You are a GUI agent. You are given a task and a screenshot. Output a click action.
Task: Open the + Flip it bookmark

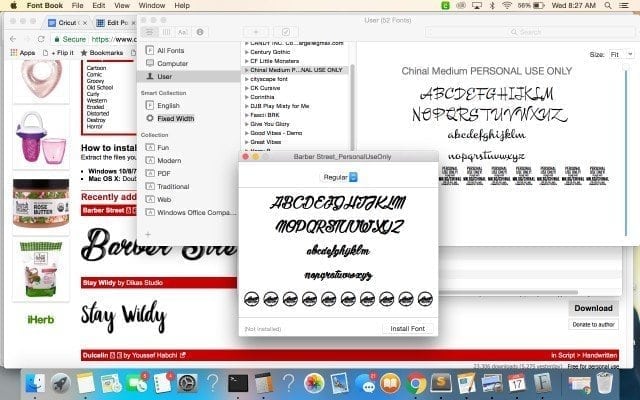[x=58, y=53]
